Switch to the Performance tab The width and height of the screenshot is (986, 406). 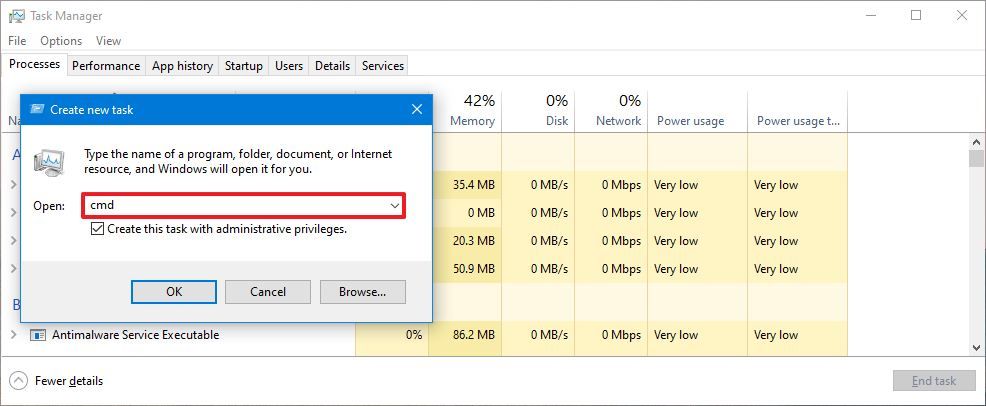(x=105, y=66)
